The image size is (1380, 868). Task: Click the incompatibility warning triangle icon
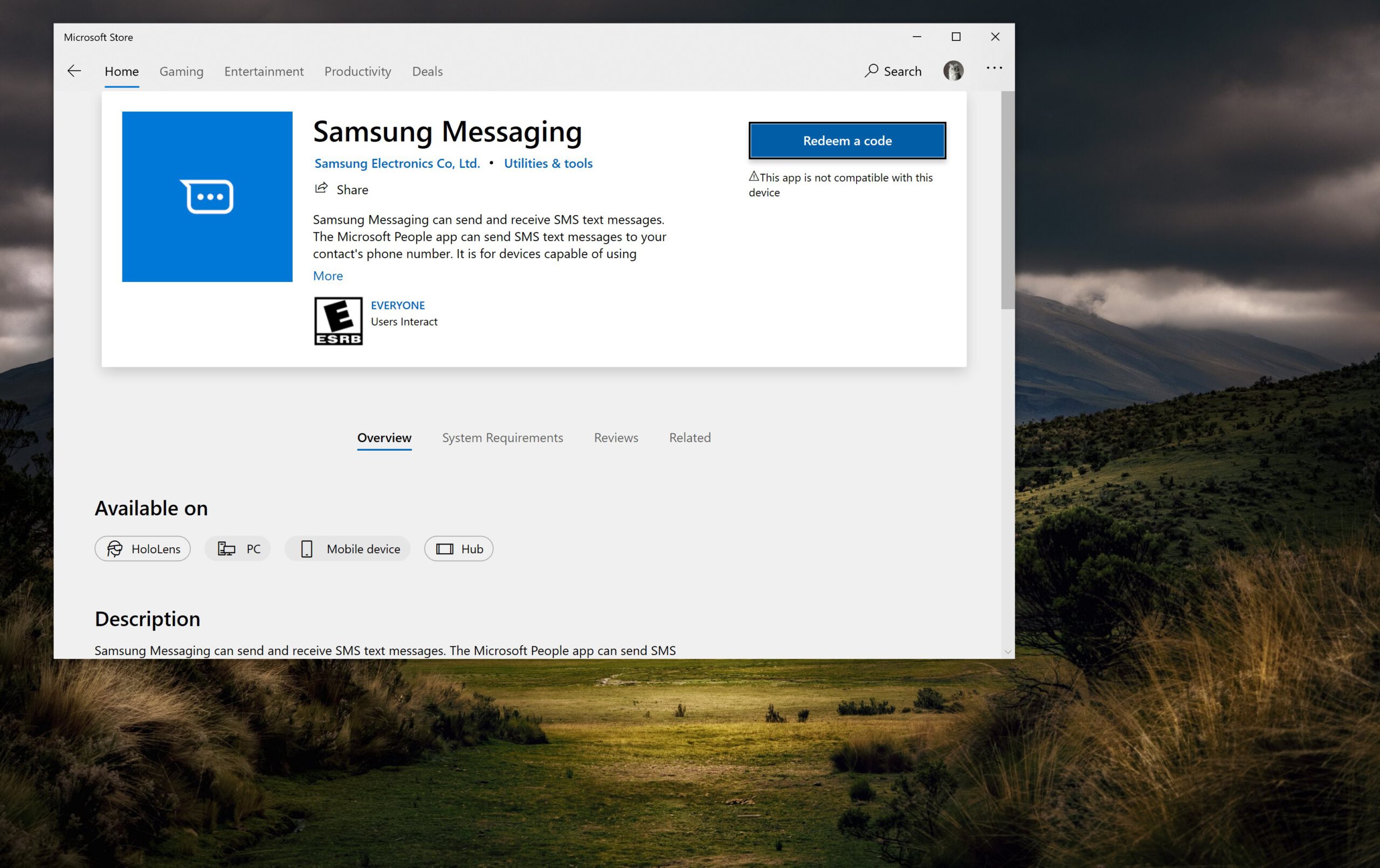tap(754, 177)
